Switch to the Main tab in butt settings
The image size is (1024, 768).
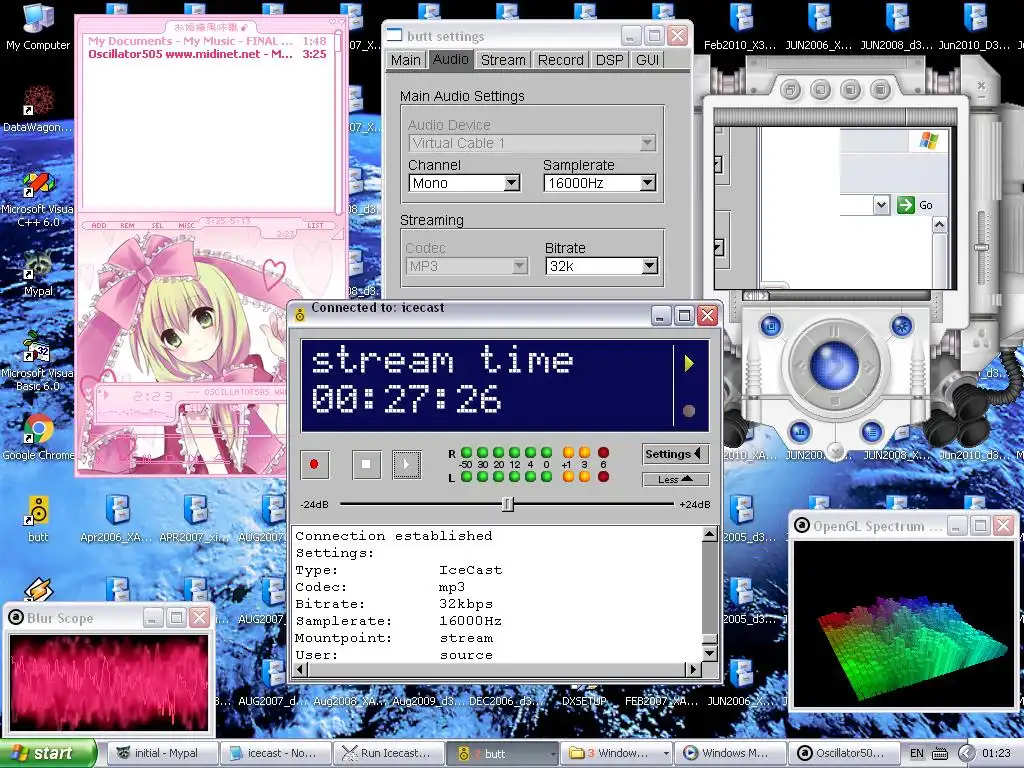406,60
